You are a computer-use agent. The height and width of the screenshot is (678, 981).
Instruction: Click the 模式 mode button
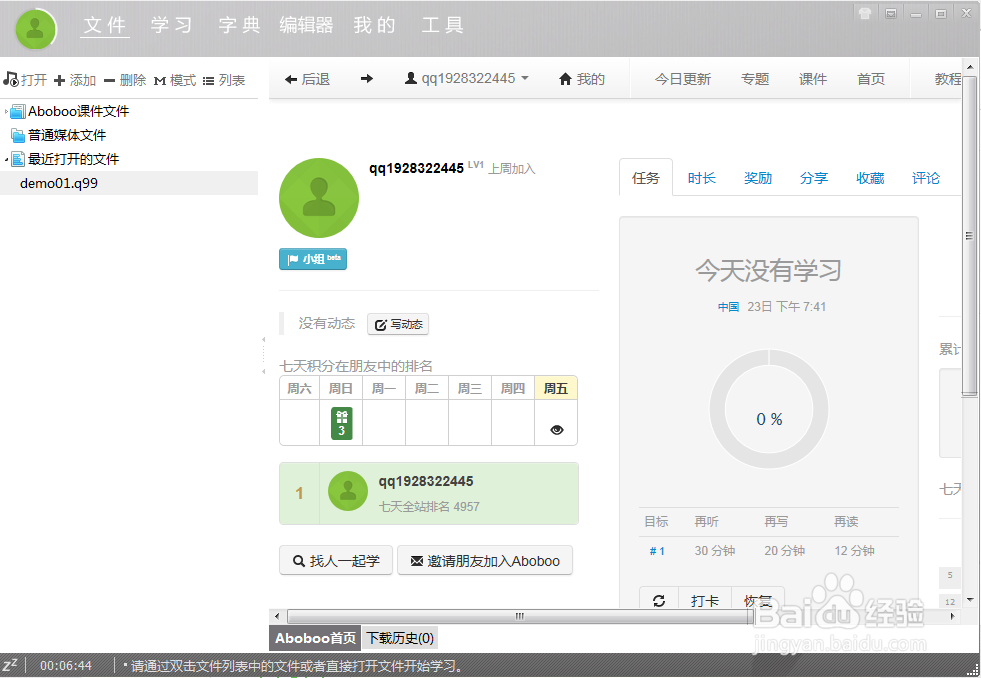pos(175,80)
